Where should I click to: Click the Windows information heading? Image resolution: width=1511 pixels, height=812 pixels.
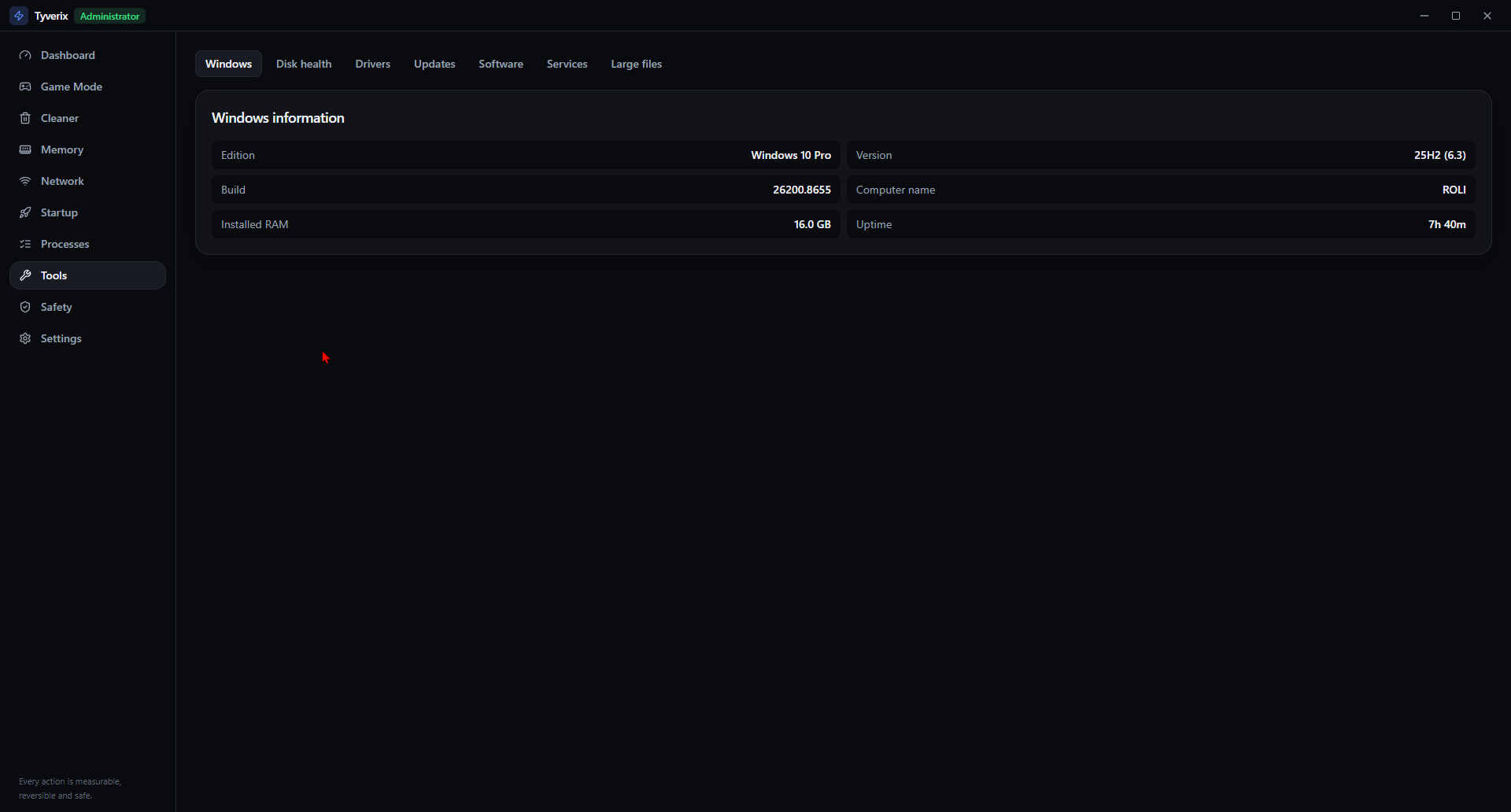[278, 118]
